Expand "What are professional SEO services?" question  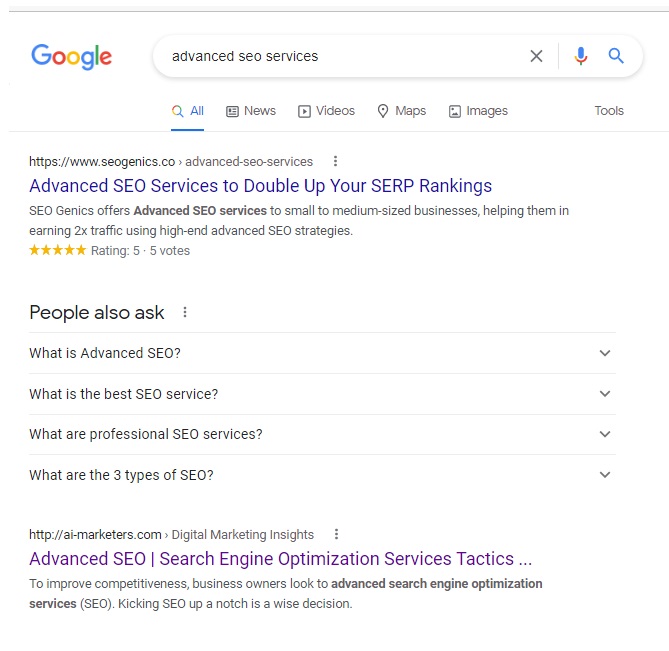point(604,434)
